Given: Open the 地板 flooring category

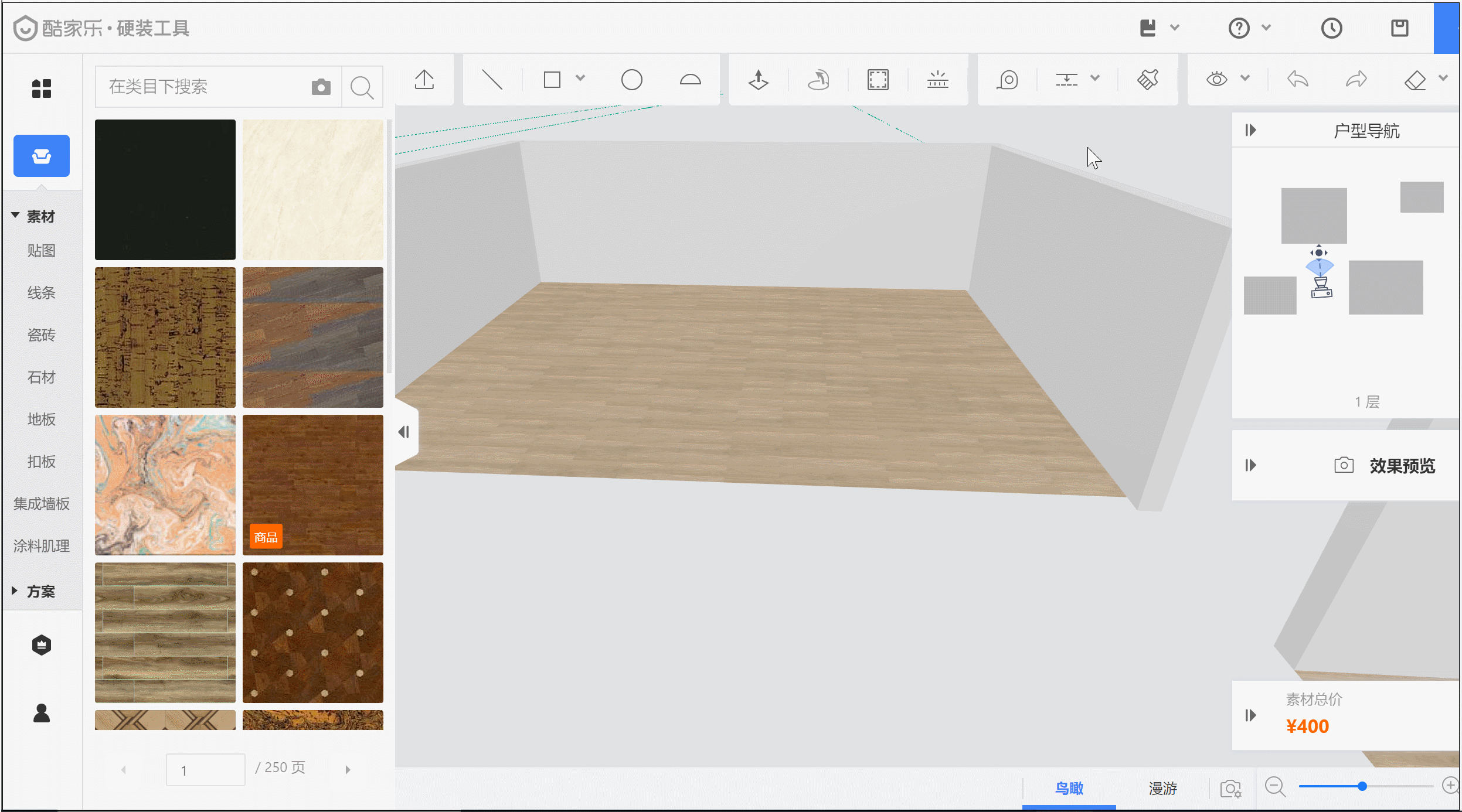Looking at the screenshot, I should pyautogui.click(x=41, y=419).
